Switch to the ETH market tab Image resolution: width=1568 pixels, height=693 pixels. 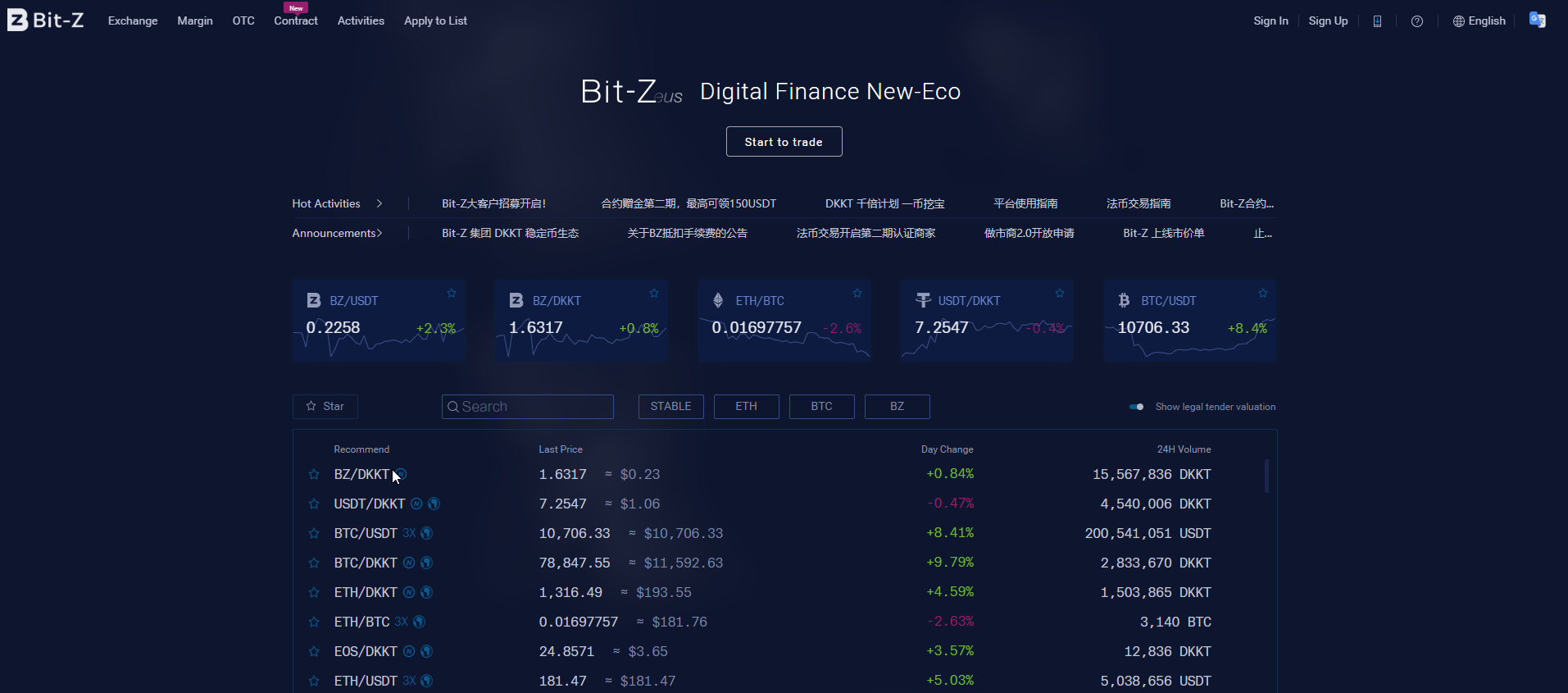747,407
